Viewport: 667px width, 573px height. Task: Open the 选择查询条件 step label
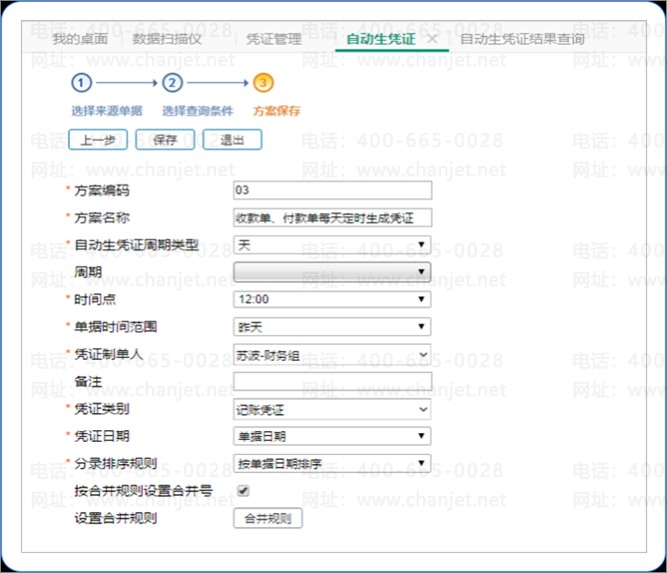click(x=198, y=111)
